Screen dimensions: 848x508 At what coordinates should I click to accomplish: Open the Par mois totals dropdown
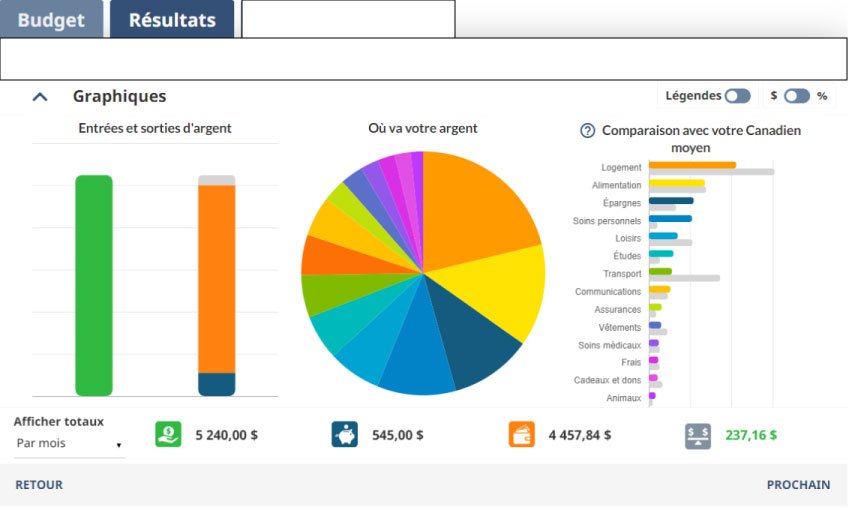click(68, 443)
